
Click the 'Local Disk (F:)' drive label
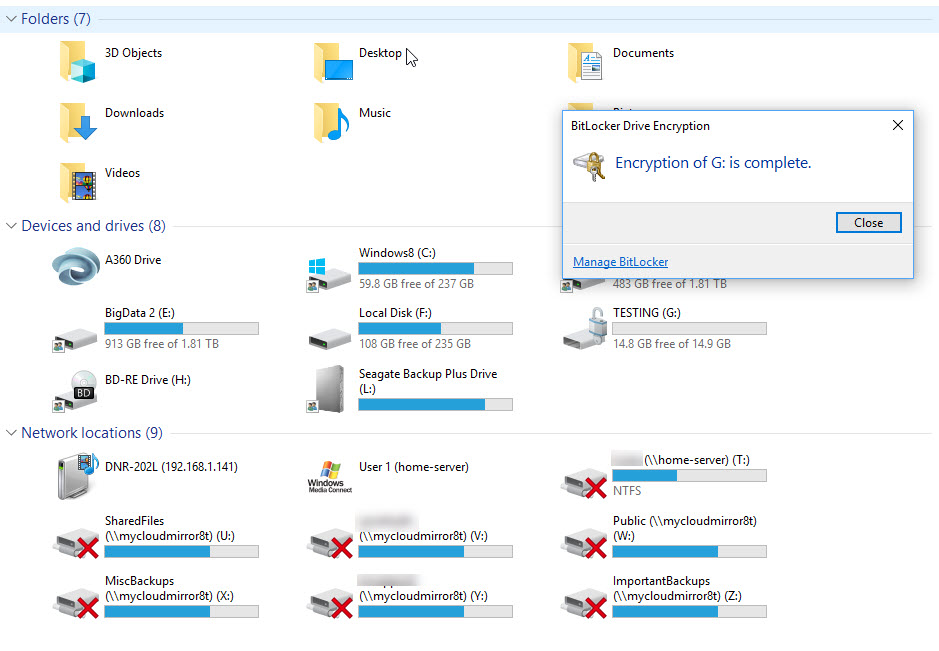pyautogui.click(x=395, y=313)
